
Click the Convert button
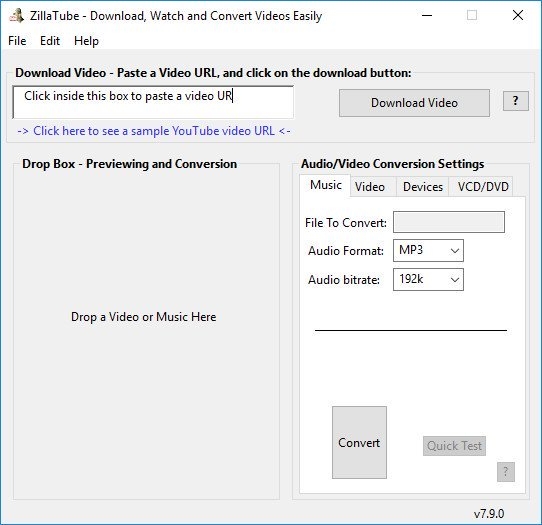[359, 442]
